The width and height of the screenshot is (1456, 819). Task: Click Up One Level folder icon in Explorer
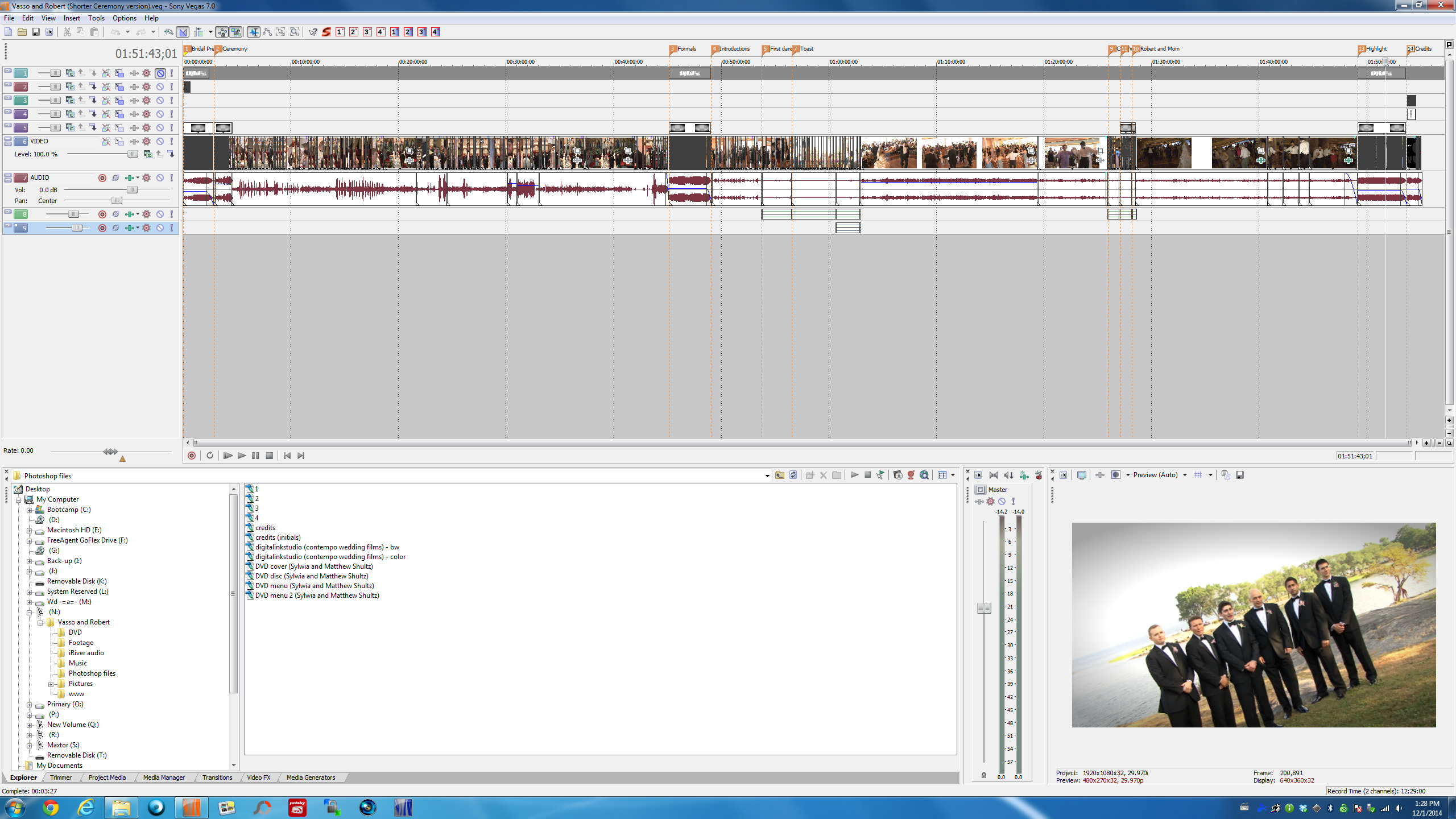pos(780,475)
